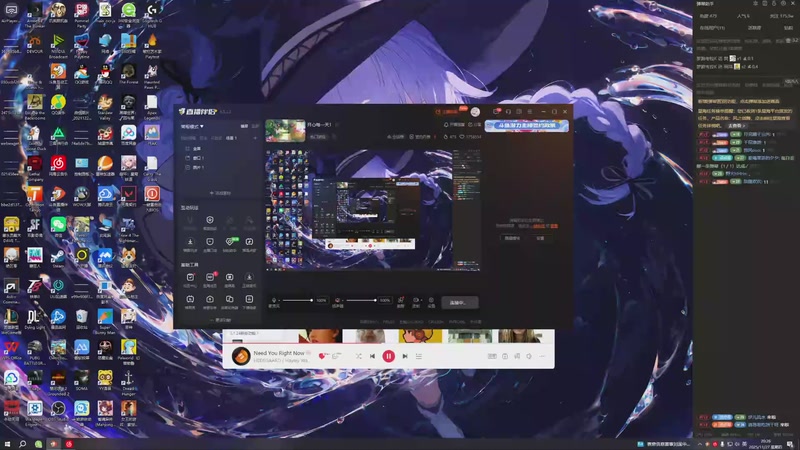Select the full-screen source row

(x=219, y=148)
